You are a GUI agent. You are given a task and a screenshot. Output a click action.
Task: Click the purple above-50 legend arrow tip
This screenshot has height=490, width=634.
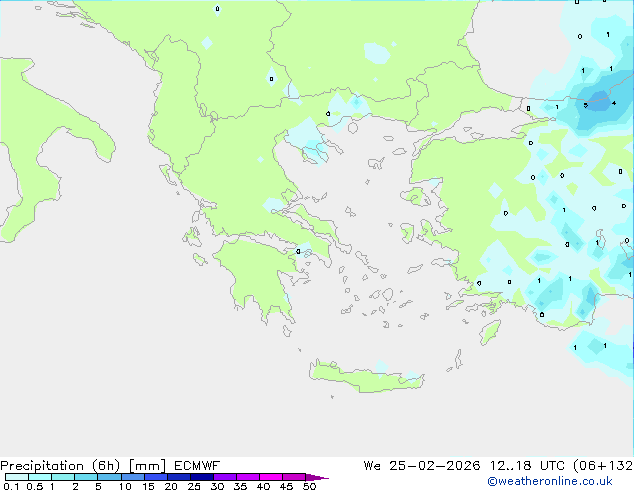pos(317,477)
